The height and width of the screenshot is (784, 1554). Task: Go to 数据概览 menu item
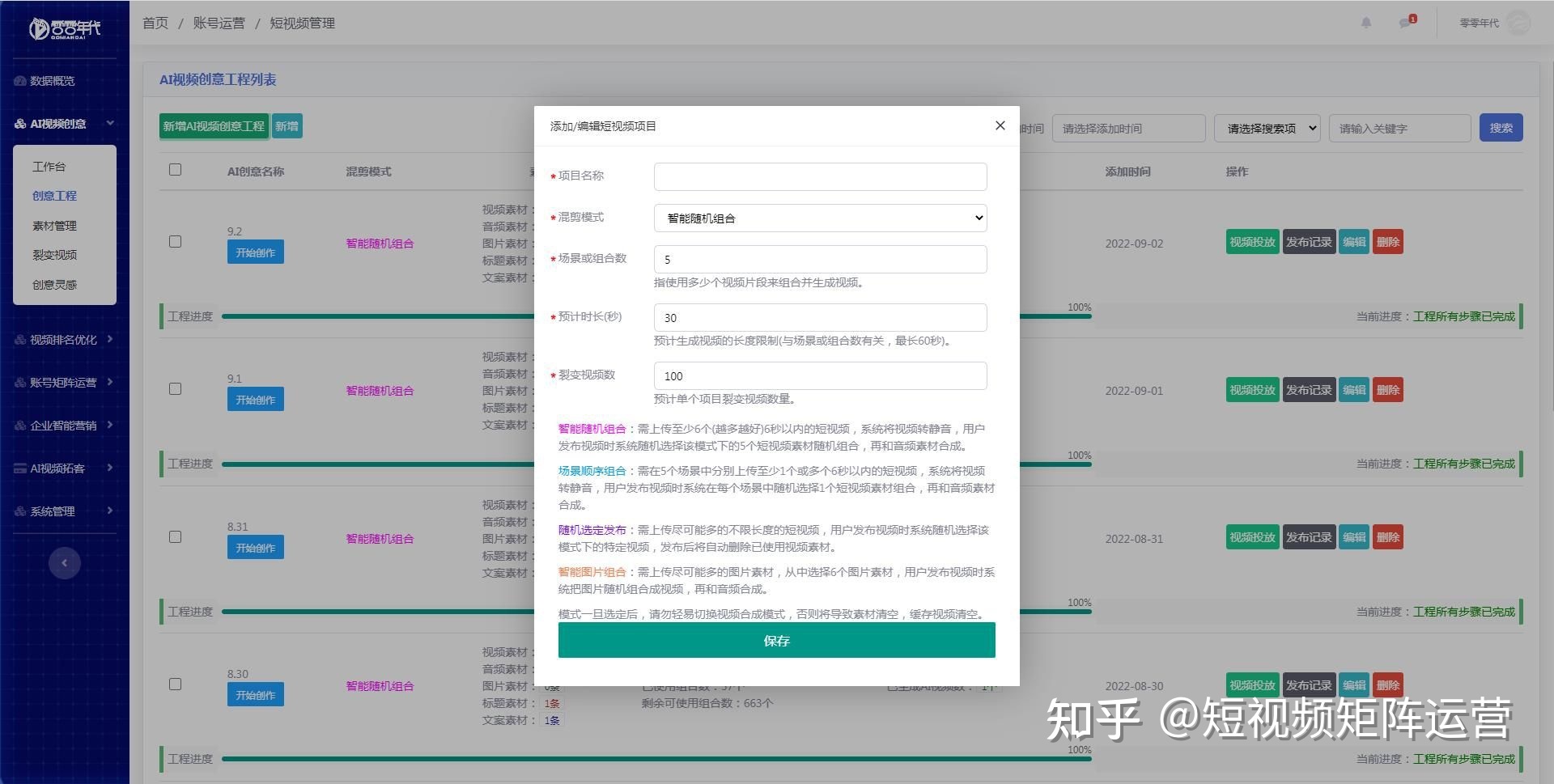tap(52, 81)
